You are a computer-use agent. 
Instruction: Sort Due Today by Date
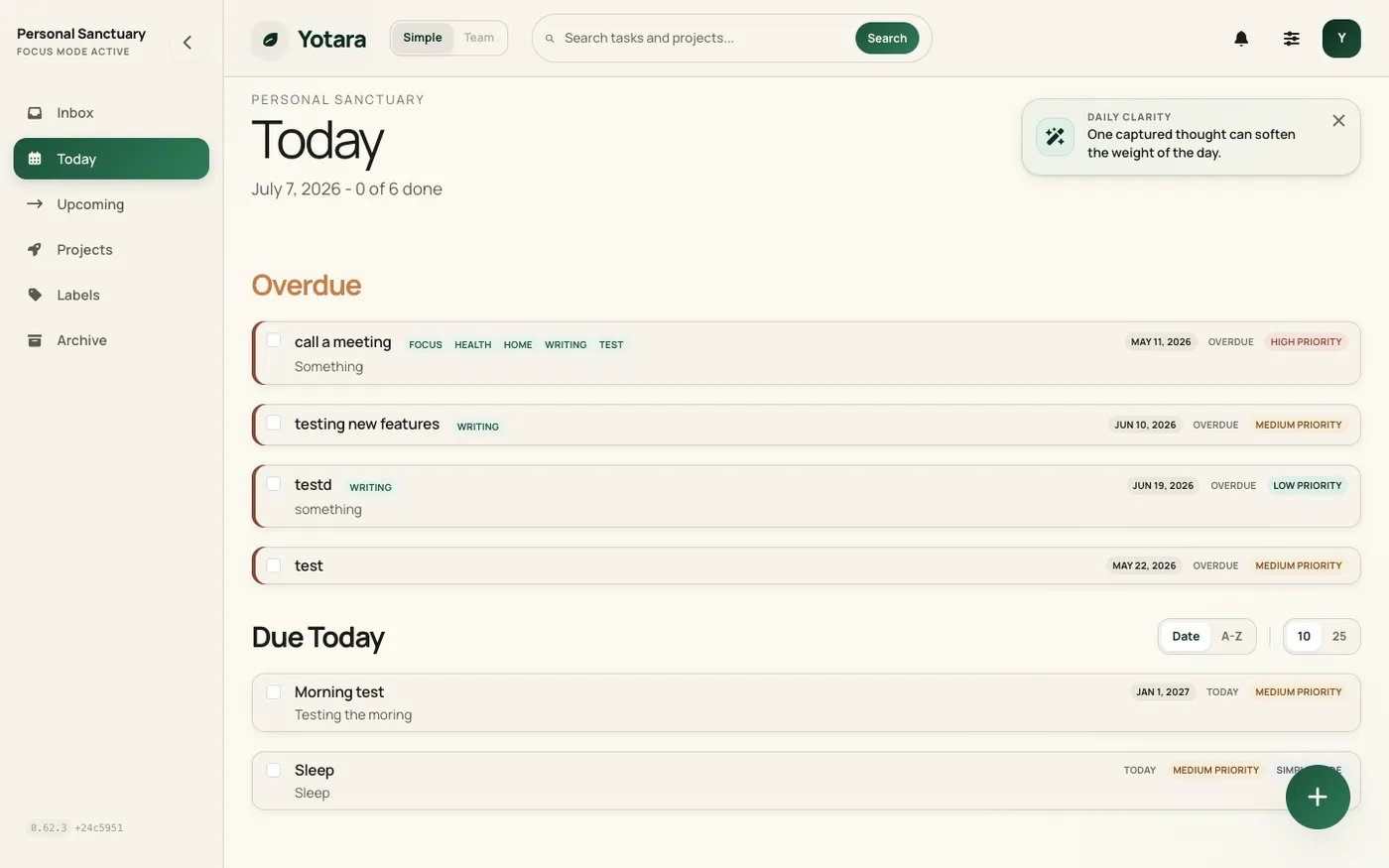pos(1186,637)
